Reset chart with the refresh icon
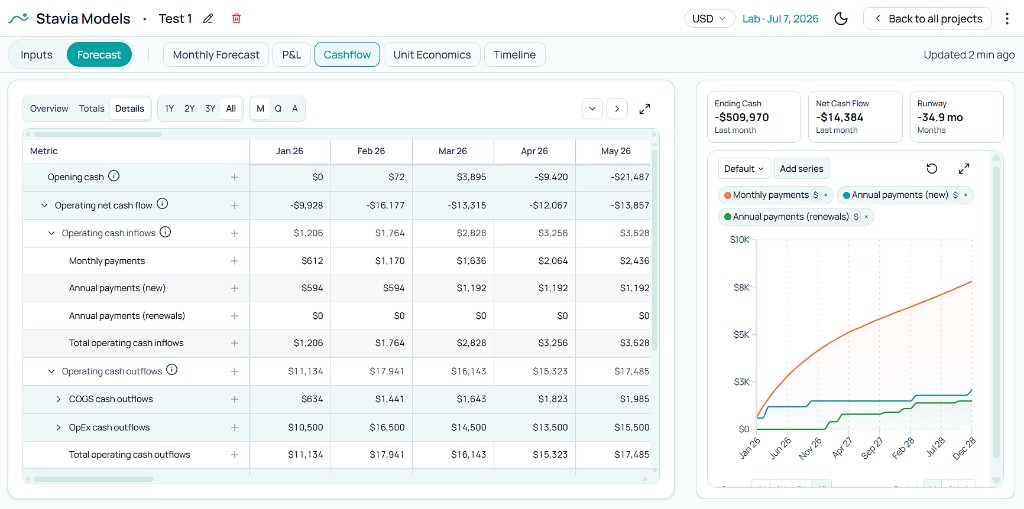Screen dimensions: 1024x509 tap(932, 169)
